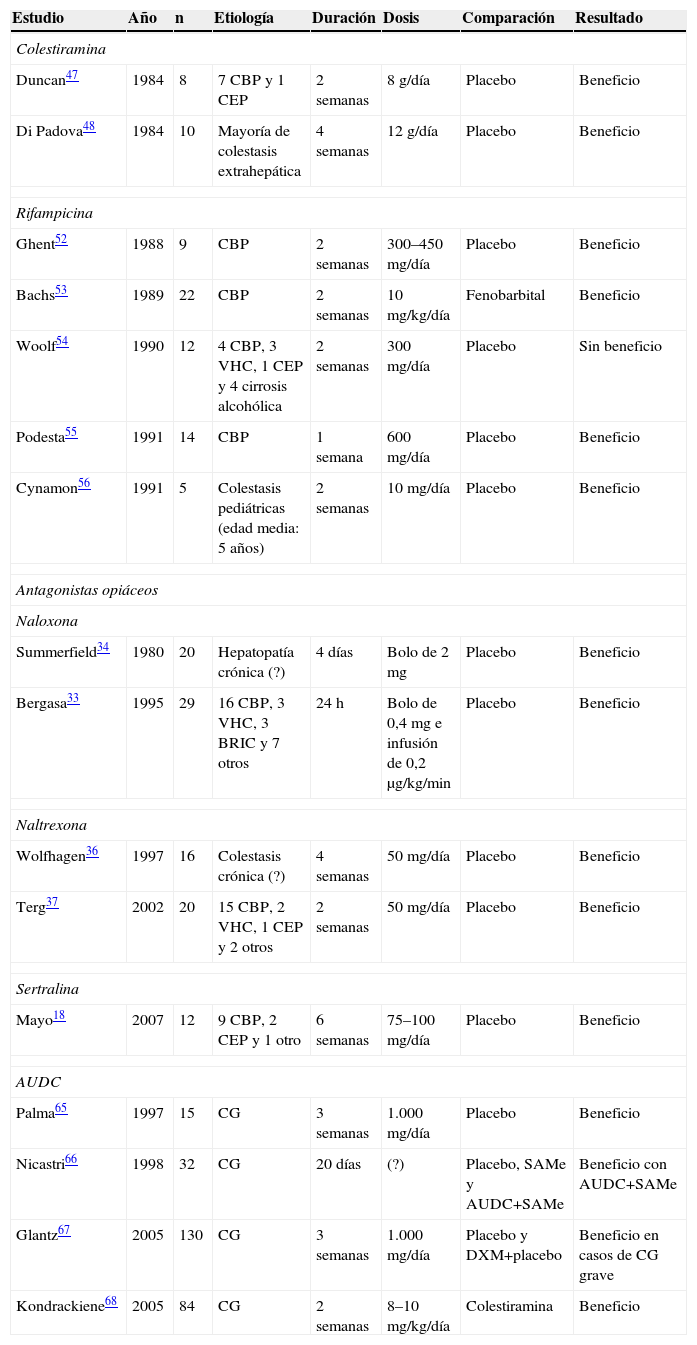Click citation 53 beside Bachs

coord(60,289)
